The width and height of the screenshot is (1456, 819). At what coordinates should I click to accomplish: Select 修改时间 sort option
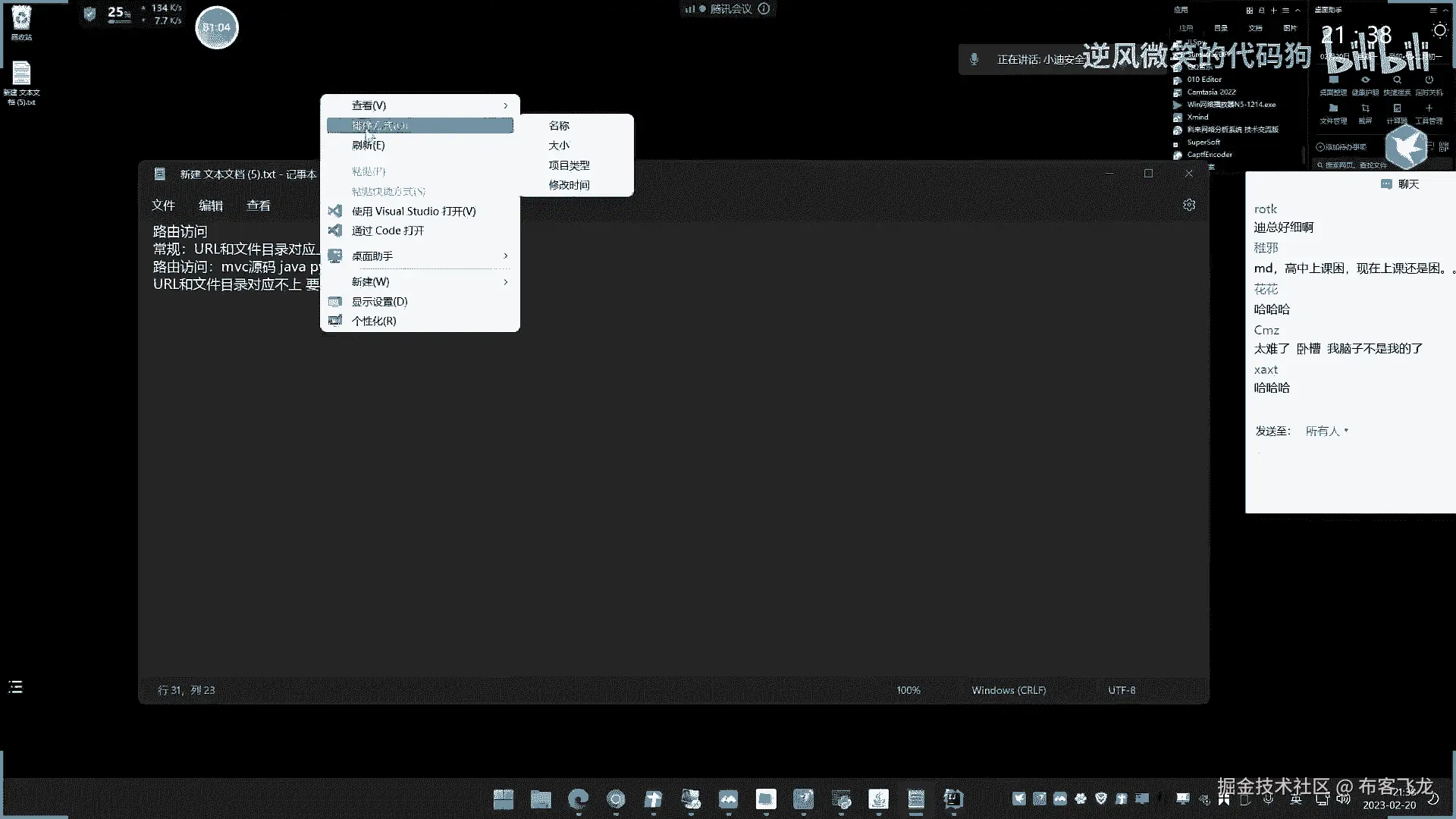[x=569, y=185]
